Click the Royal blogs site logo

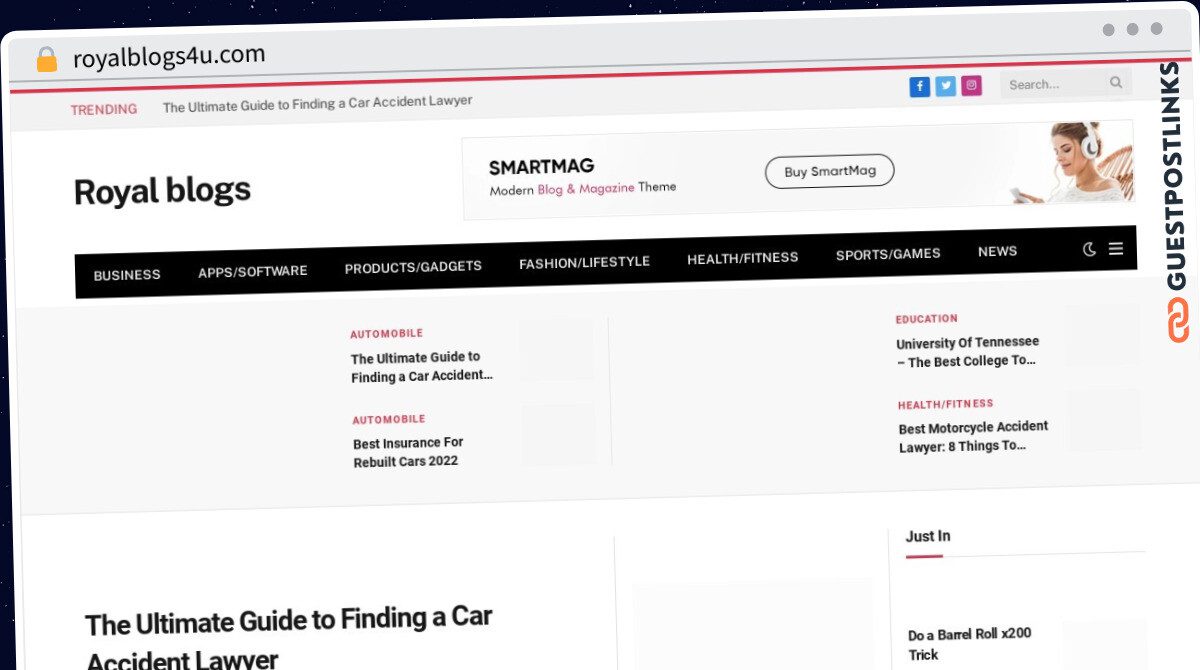[162, 190]
